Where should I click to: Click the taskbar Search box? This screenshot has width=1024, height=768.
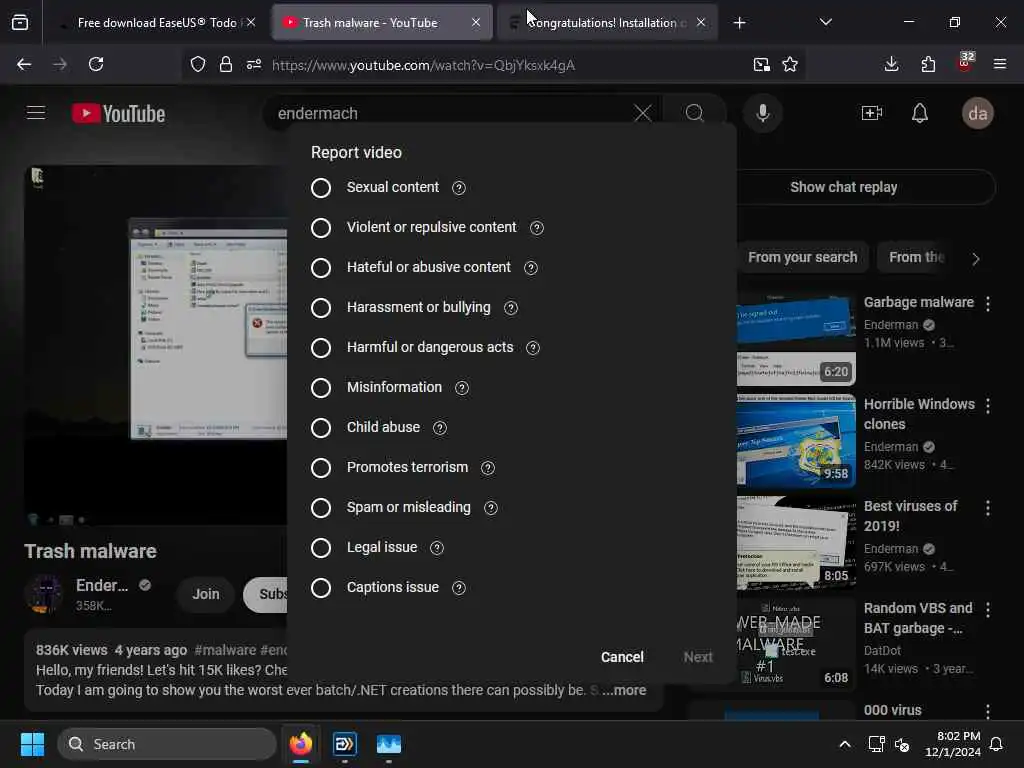pyautogui.click(x=167, y=744)
